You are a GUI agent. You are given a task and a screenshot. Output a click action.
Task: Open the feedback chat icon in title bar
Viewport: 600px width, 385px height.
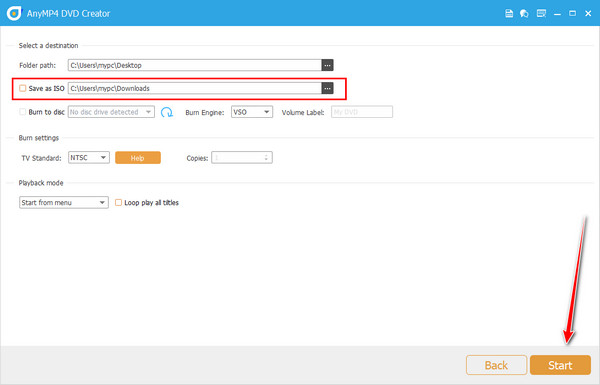[x=524, y=13]
